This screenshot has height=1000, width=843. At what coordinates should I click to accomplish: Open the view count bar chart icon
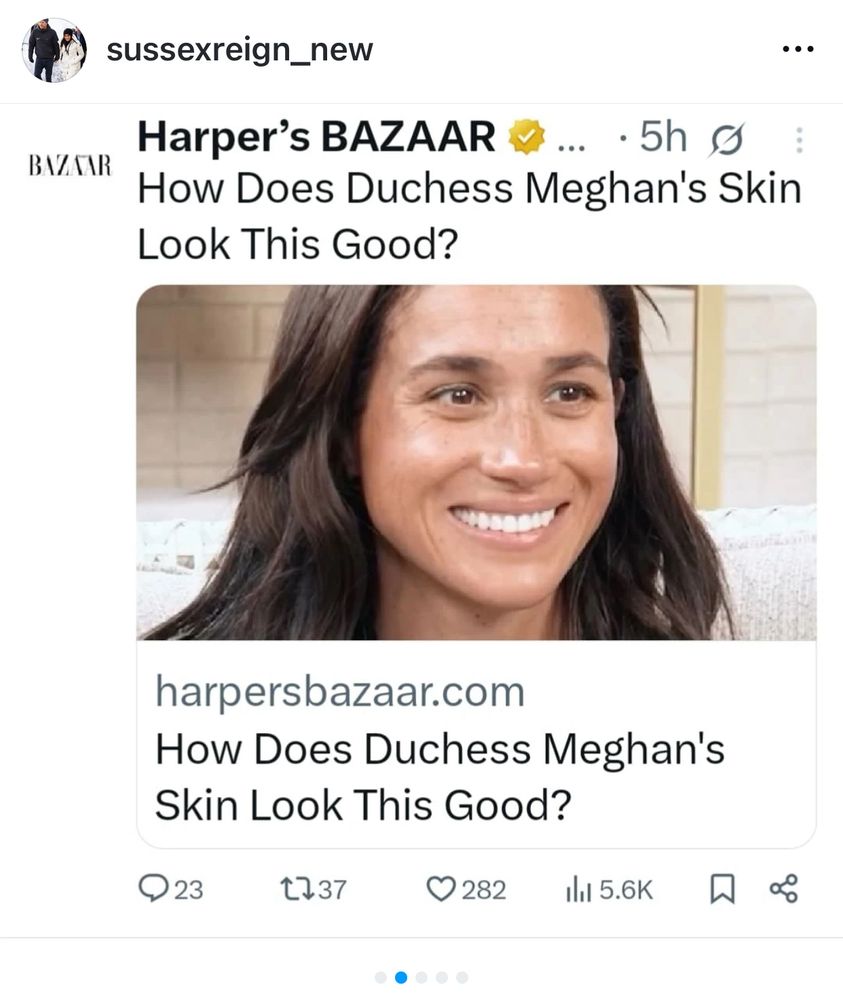(x=580, y=888)
